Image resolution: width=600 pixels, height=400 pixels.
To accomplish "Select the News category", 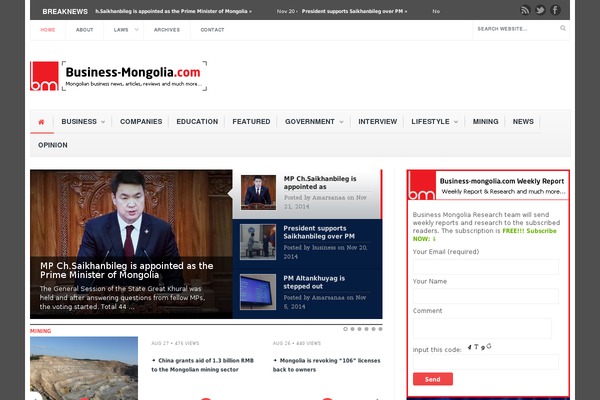I will [523, 122].
